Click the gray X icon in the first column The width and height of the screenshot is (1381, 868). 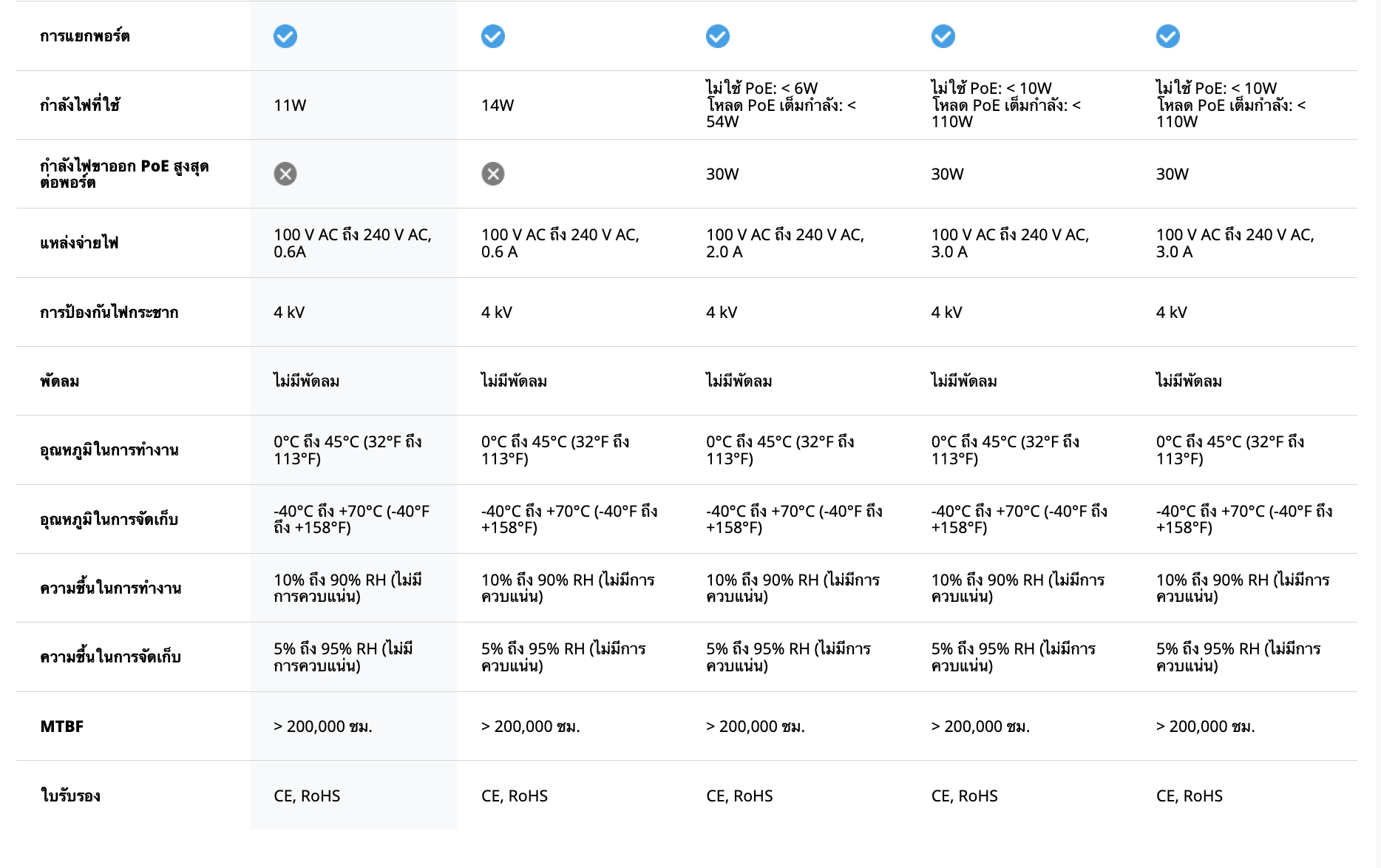pyautogui.click(x=285, y=174)
